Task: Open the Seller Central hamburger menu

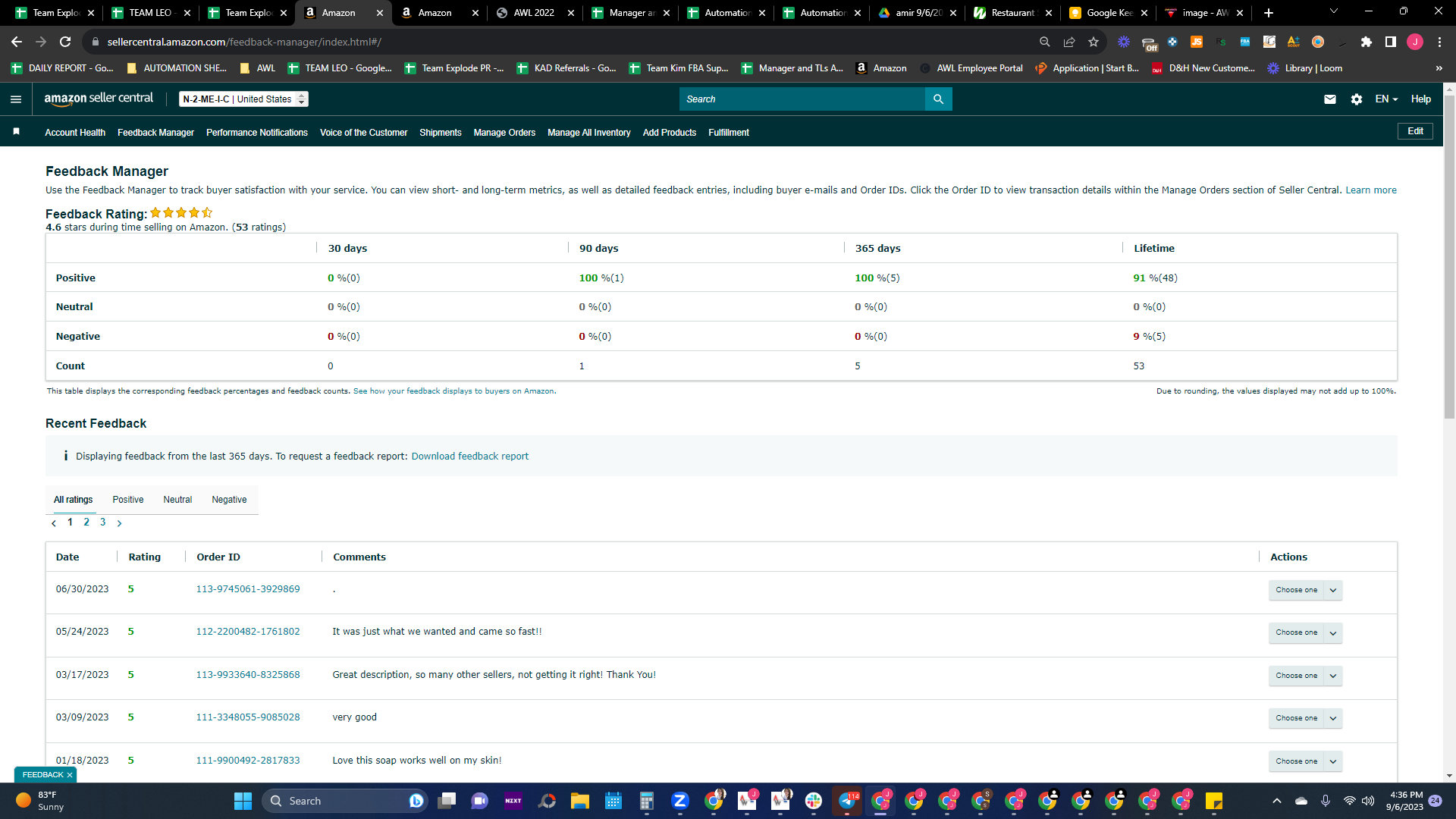Action: (16, 99)
